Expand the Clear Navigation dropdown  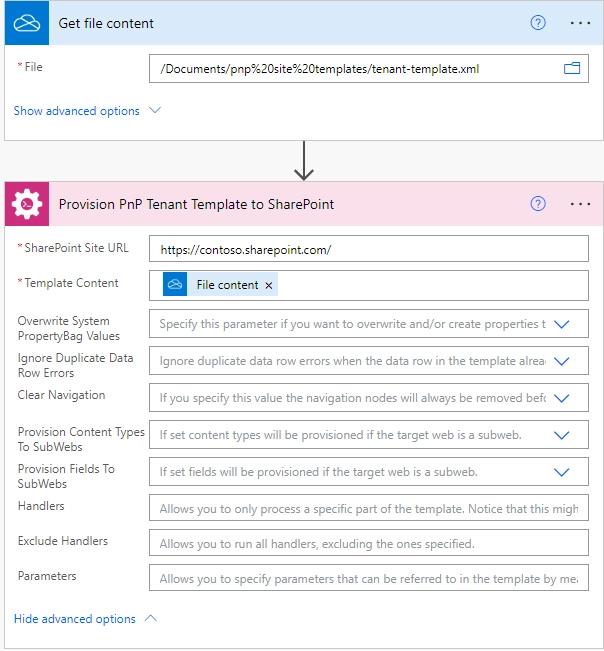562,398
